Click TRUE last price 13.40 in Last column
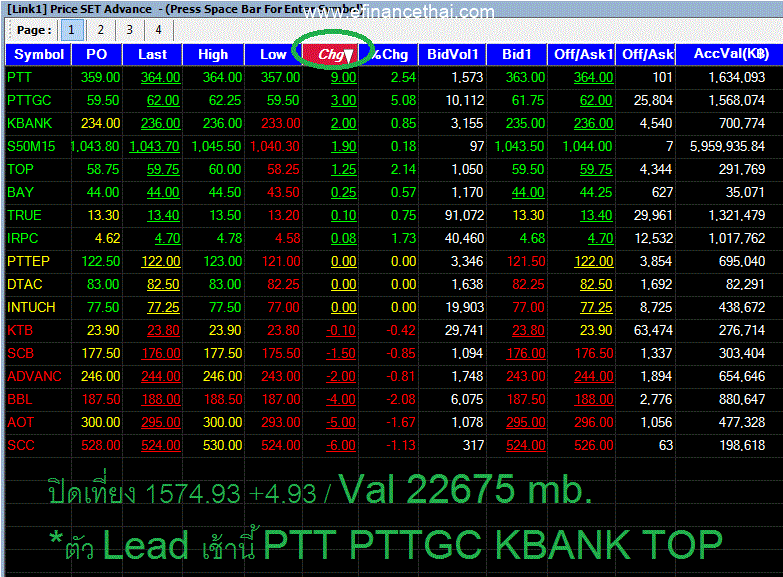The width and height of the screenshot is (783, 577). (163, 215)
